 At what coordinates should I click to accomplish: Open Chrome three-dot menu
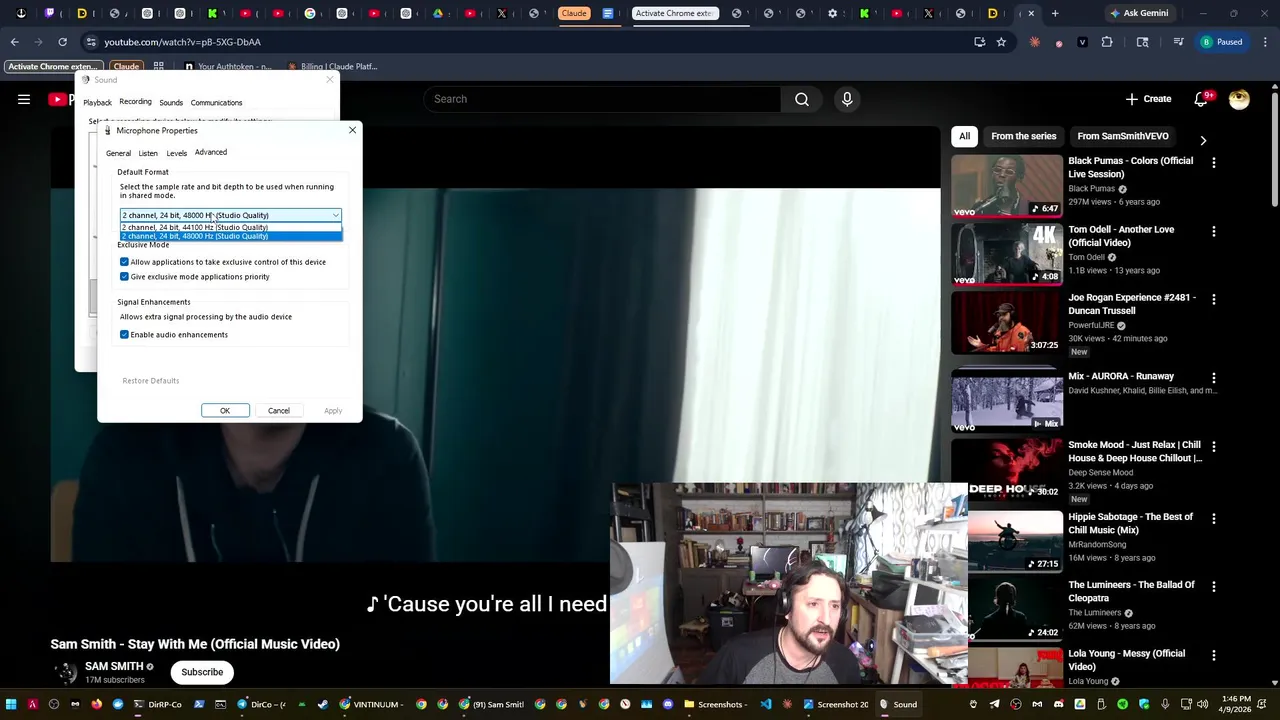pos(1266,42)
